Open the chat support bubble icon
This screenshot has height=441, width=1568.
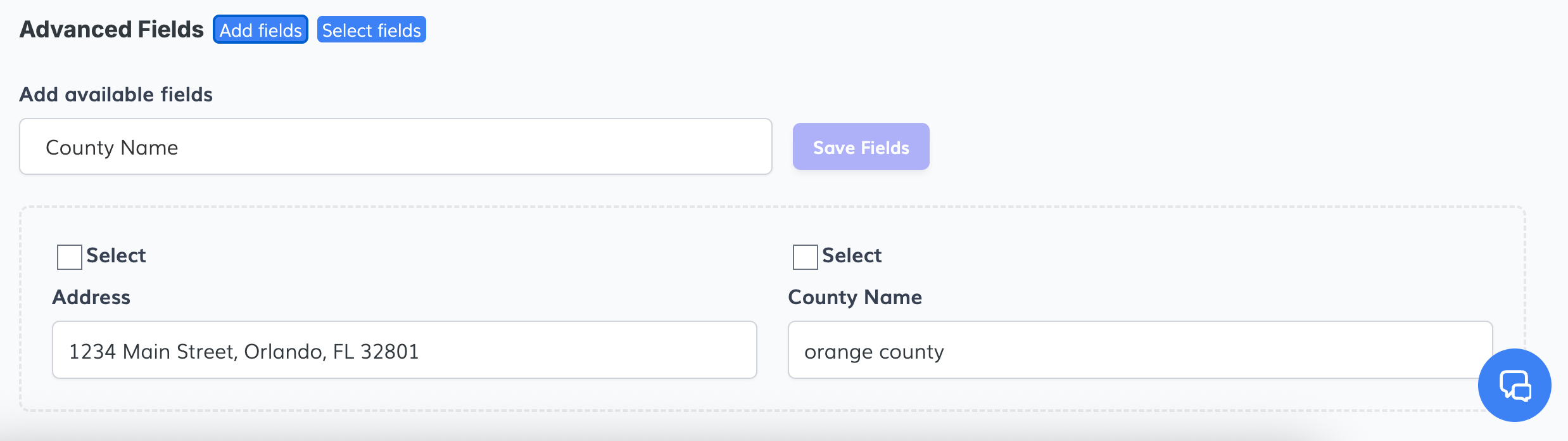1514,385
